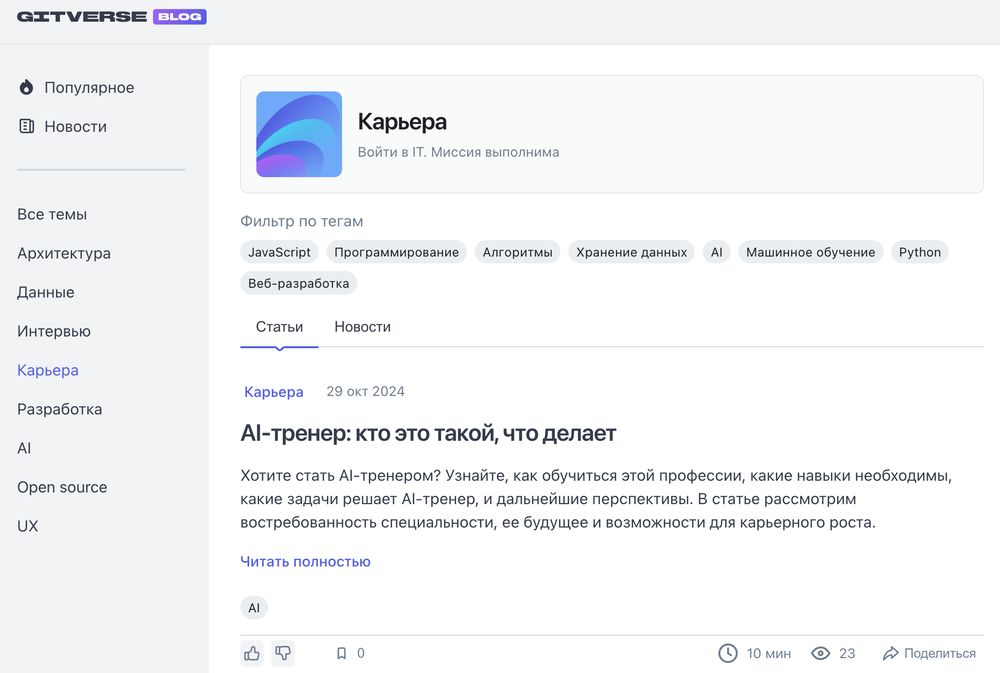Open Популярное via the flame icon
The width and height of the screenshot is (1000, 673).
pos(27,87)
